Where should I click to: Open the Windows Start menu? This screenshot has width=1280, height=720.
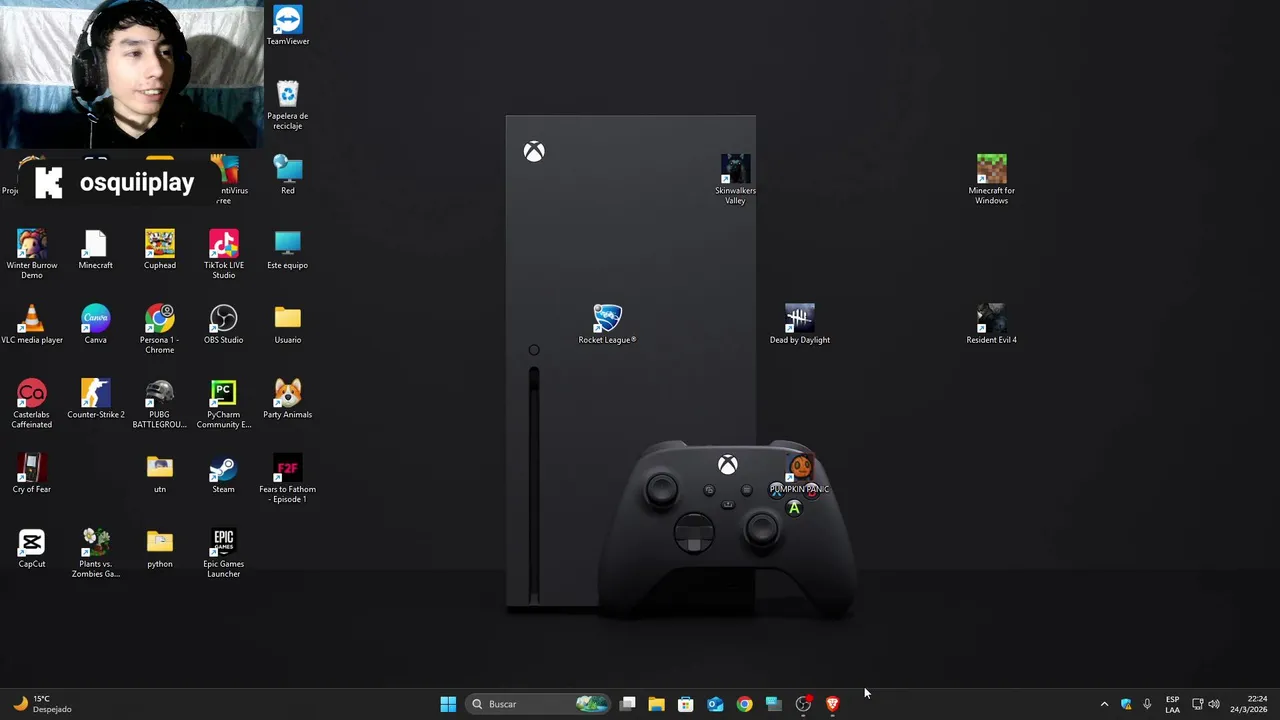[x=448, y=704]
